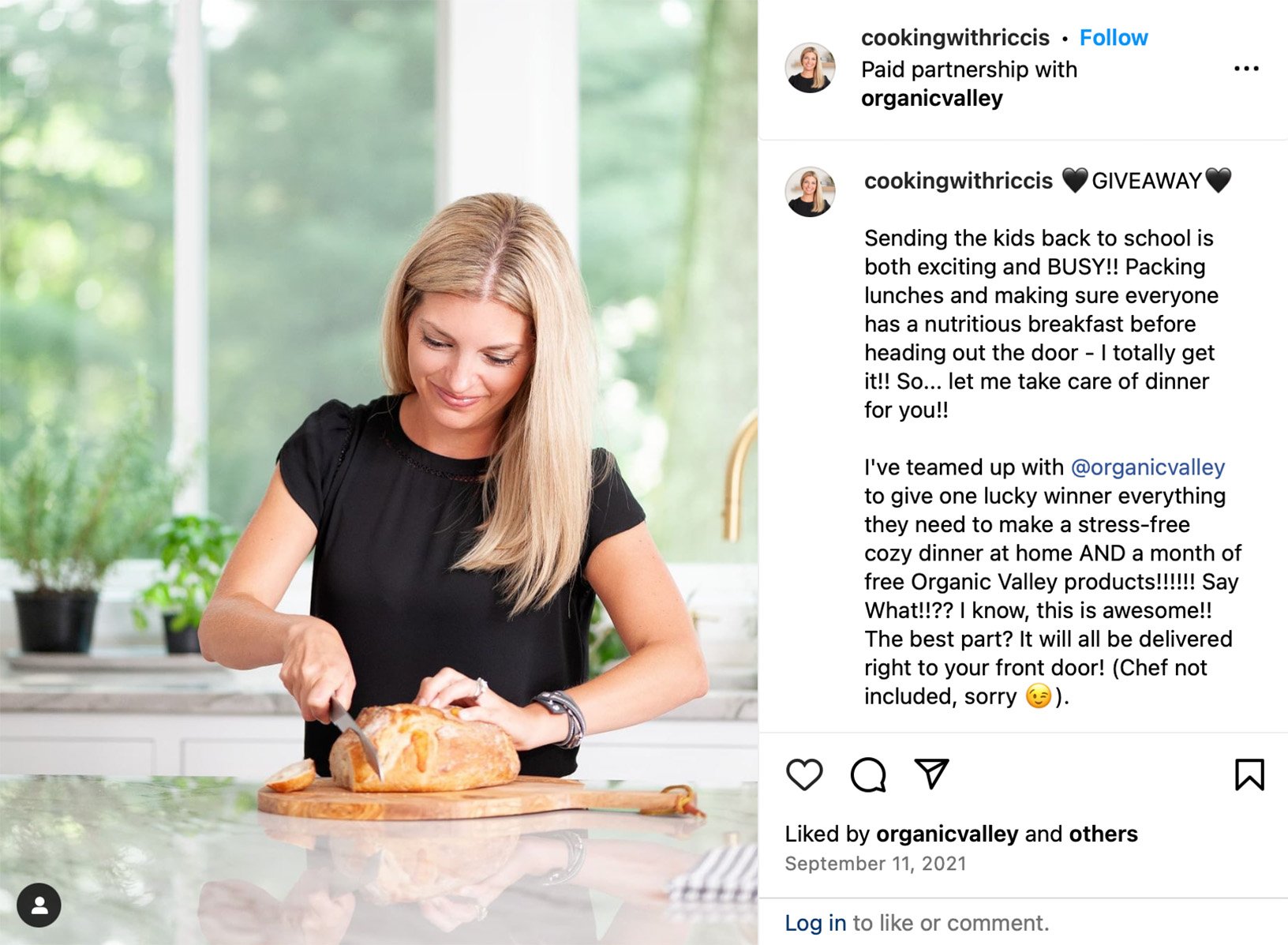Open the cookingwithriccis username in the header

tap(955, 37)
